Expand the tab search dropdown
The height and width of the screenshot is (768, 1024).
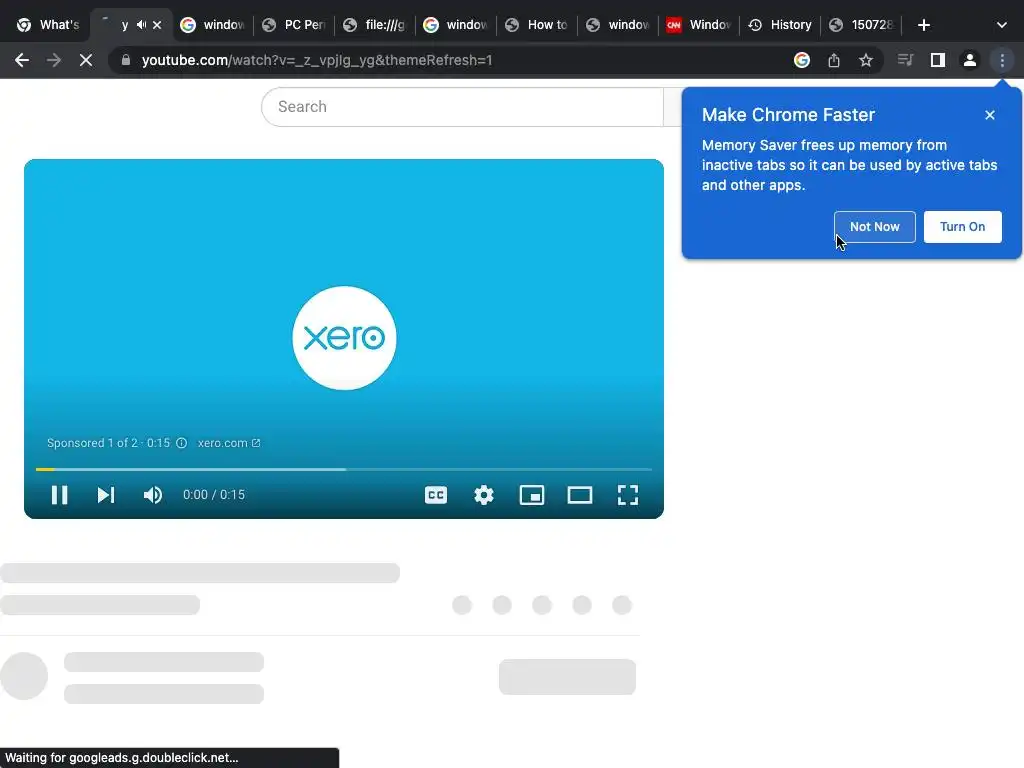1002,25
